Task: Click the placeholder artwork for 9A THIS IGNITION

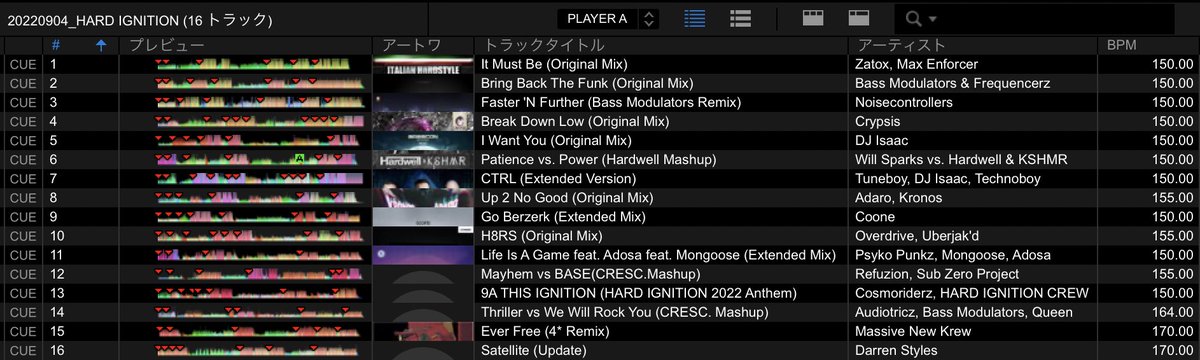Action: pos(423,293)
